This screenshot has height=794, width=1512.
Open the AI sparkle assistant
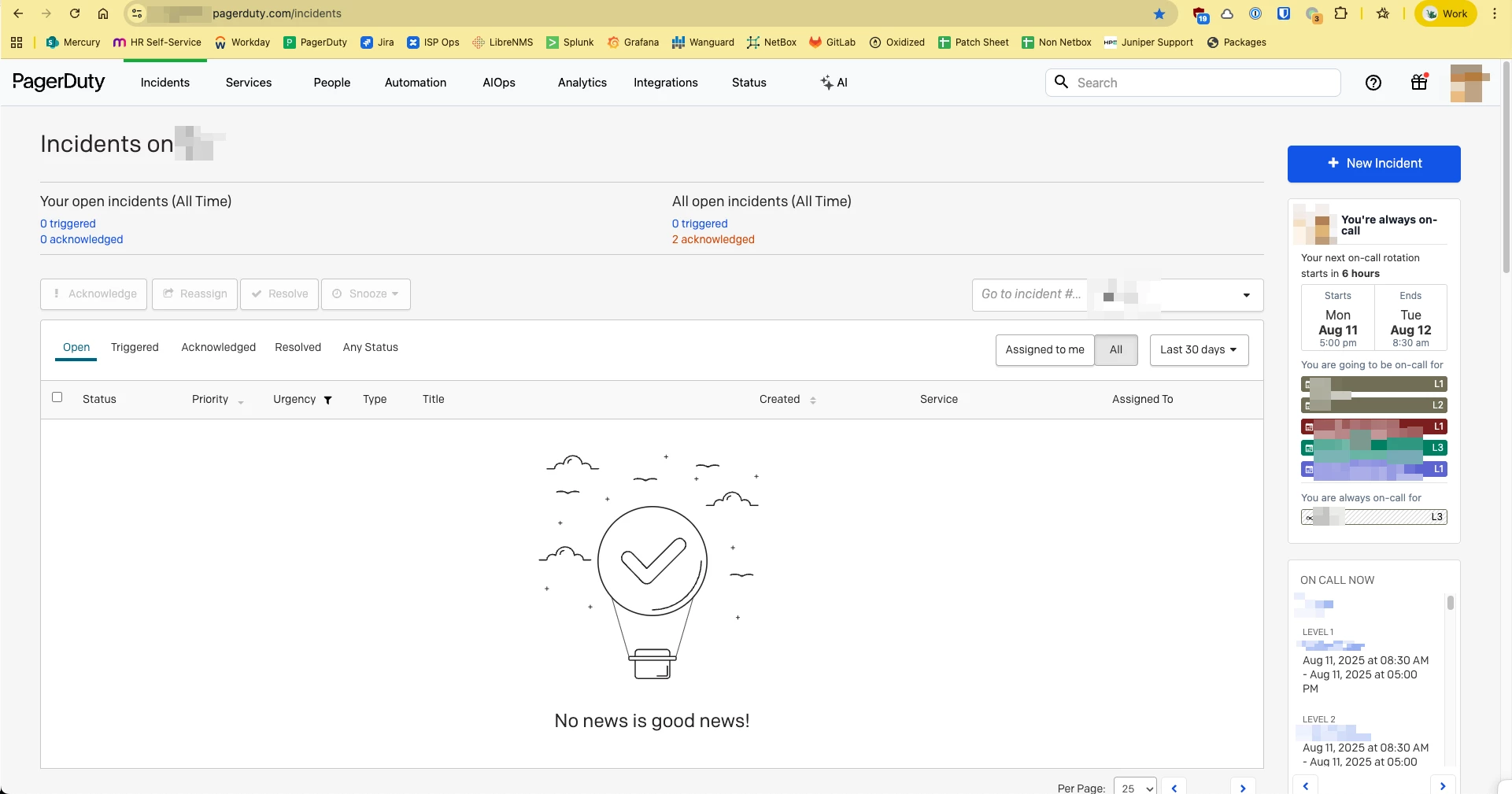pos(834,83)
